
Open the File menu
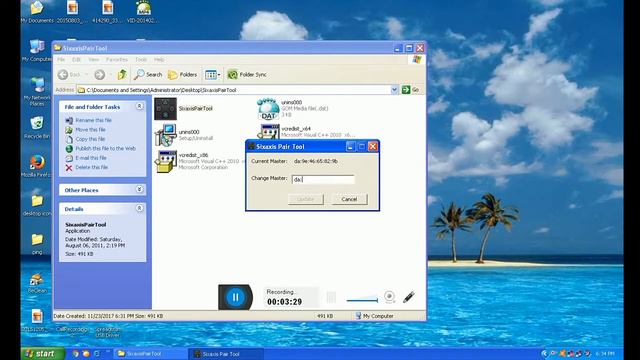[61, 60]
